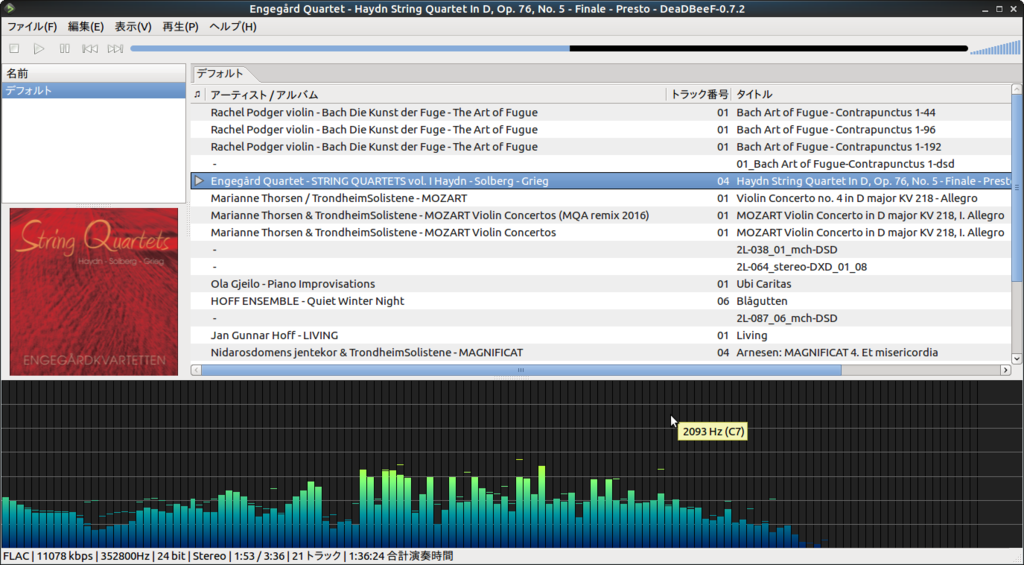Click the status bar playback info
This screenshot has height=565, width=1024.
click(228, 556)
